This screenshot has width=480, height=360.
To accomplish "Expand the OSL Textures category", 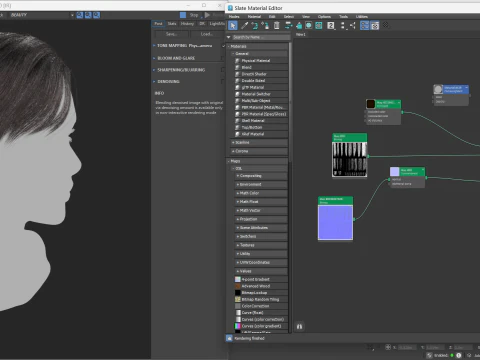I will point(261,245).
